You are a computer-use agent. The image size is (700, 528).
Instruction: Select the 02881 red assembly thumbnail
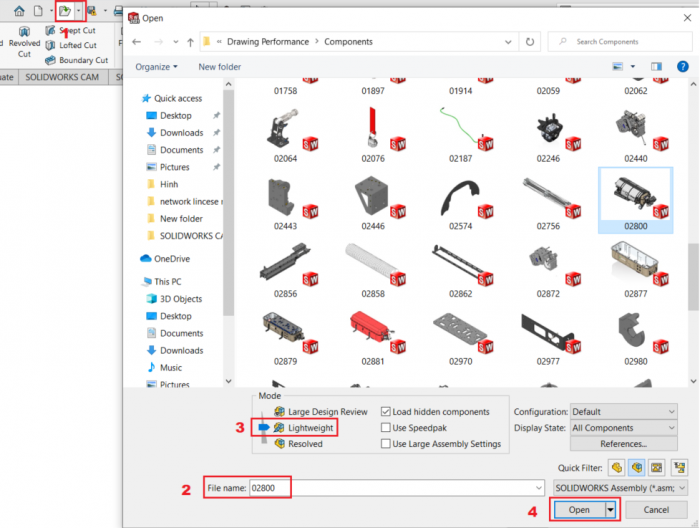(373, 338)
